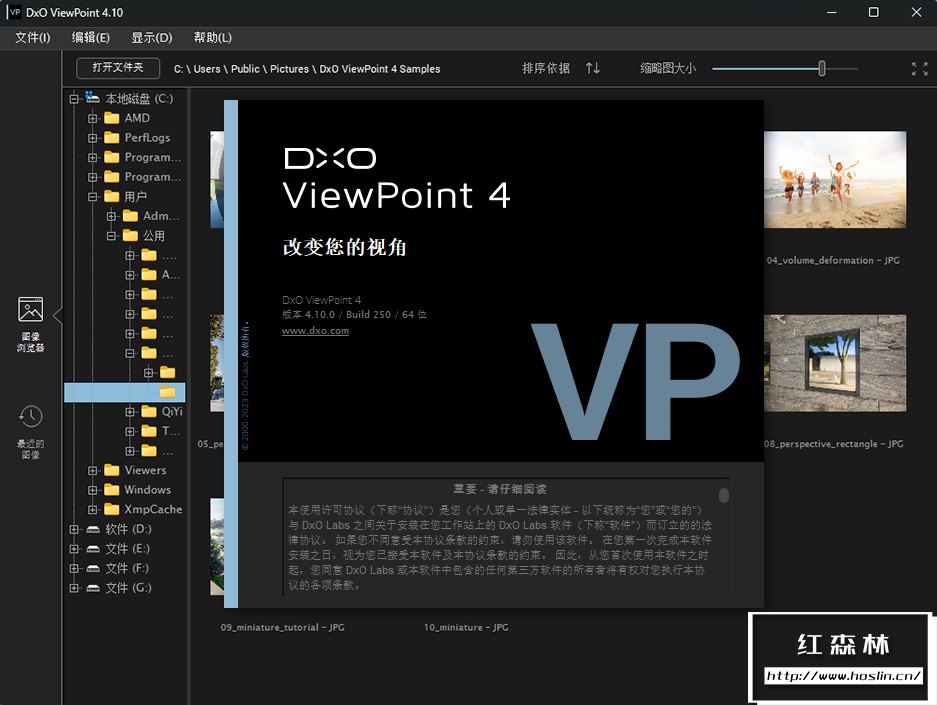The image size is (937, 705).
Task: Open the Image Browser sidebar icon
Action: [x=31, y=311]
